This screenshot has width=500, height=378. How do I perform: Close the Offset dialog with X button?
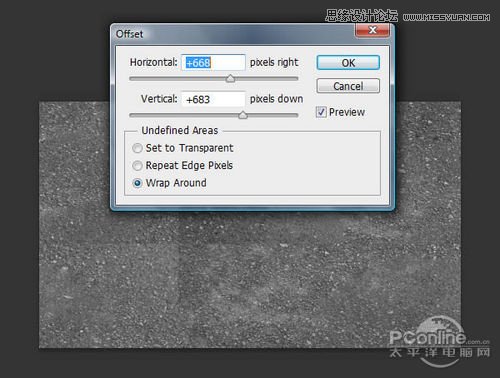point(372,30)
